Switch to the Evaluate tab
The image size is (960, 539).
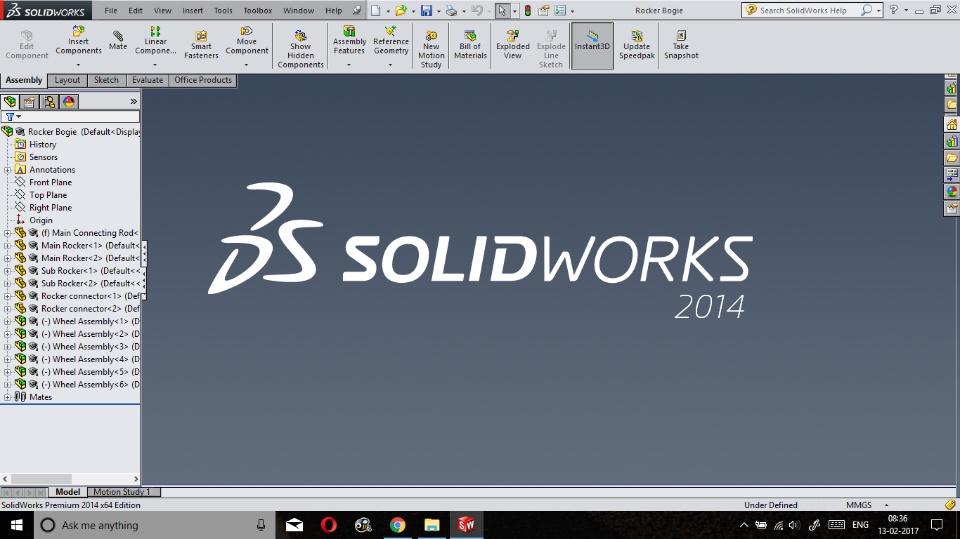tap(148, 80)
